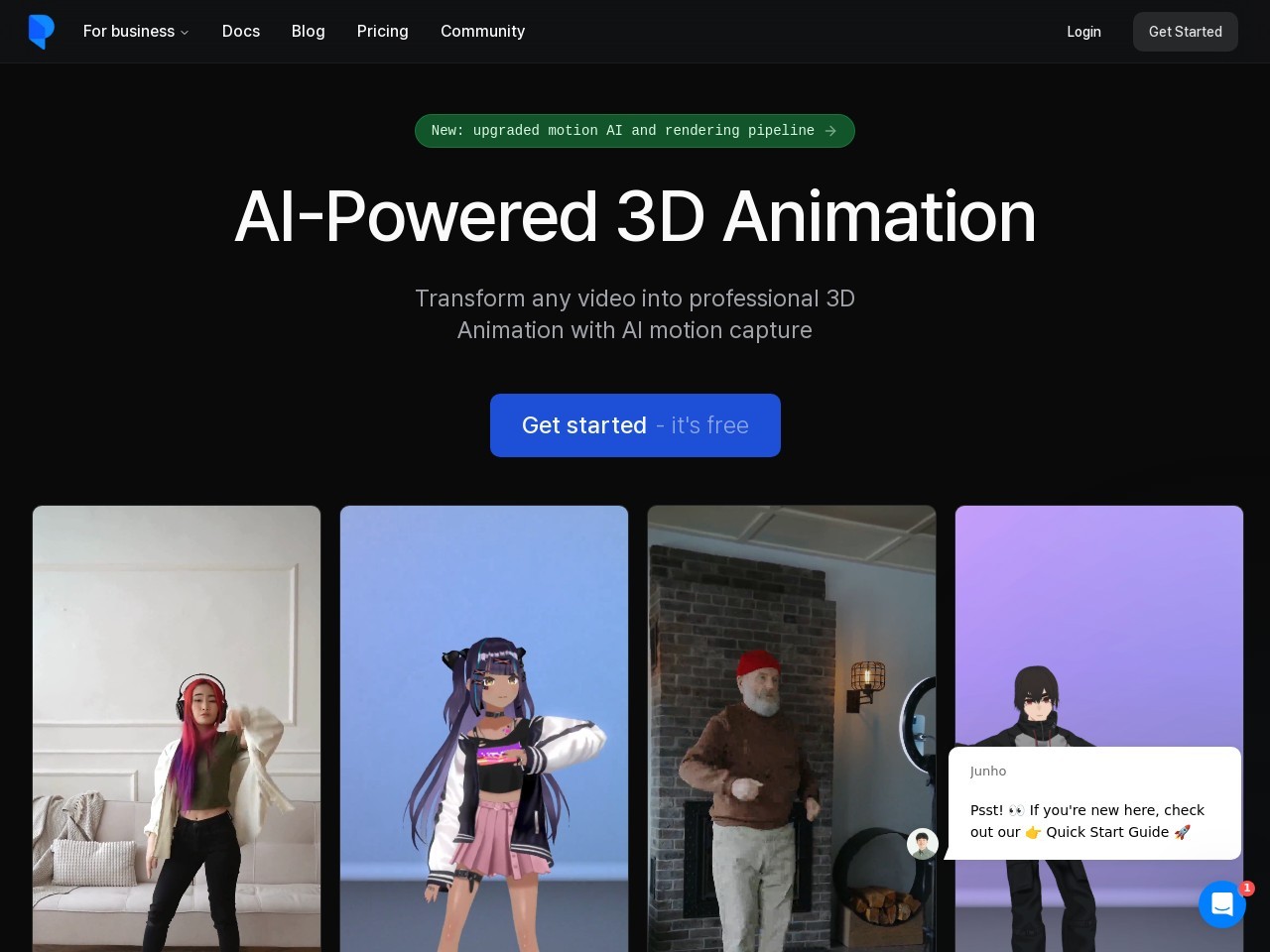
Task: Open the Docs menu item
Action: [x=241, y=32]
